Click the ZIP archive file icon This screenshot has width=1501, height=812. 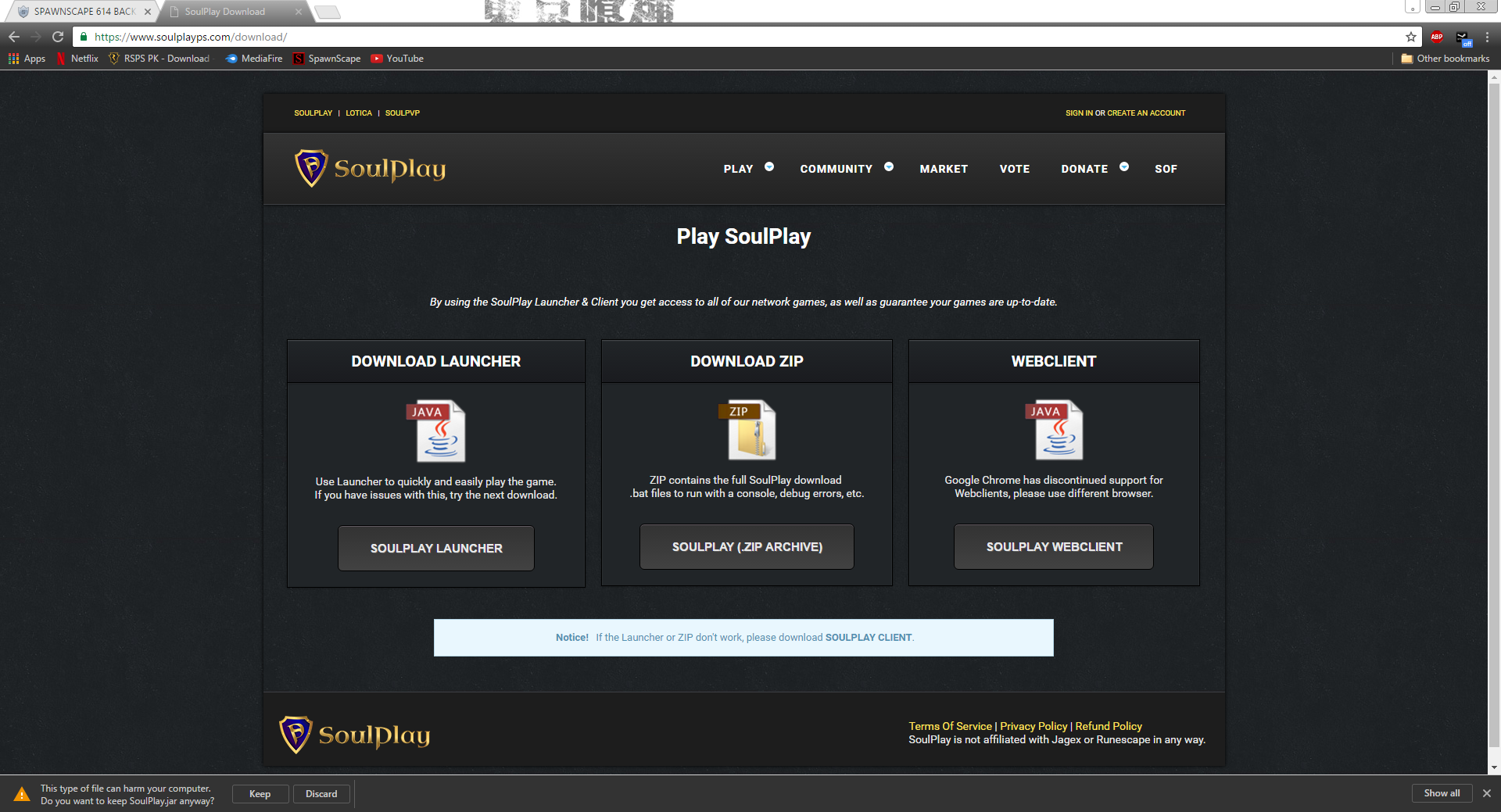coord(747,430)
